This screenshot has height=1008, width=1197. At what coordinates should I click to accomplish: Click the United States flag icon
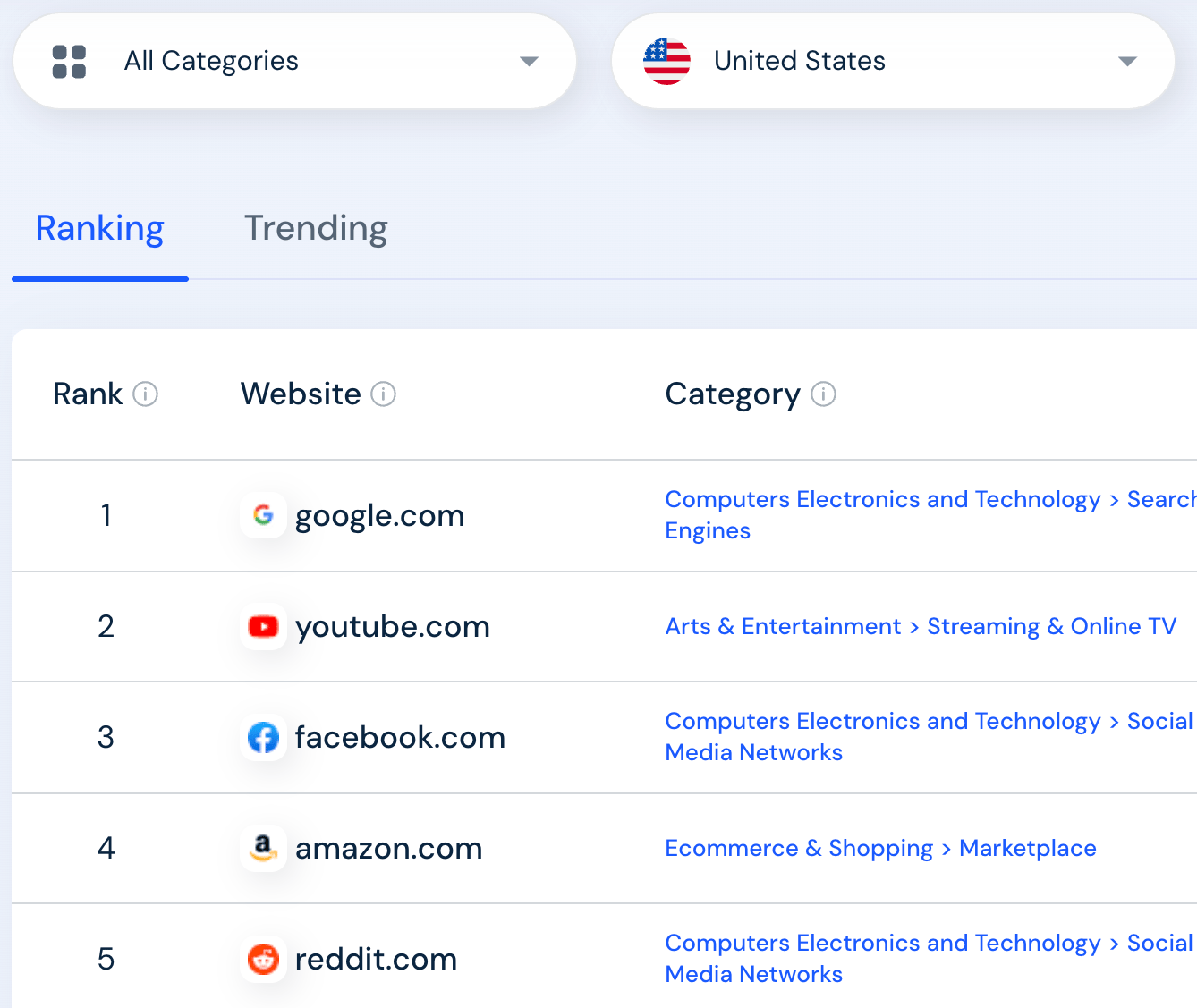tap(666, 62)
